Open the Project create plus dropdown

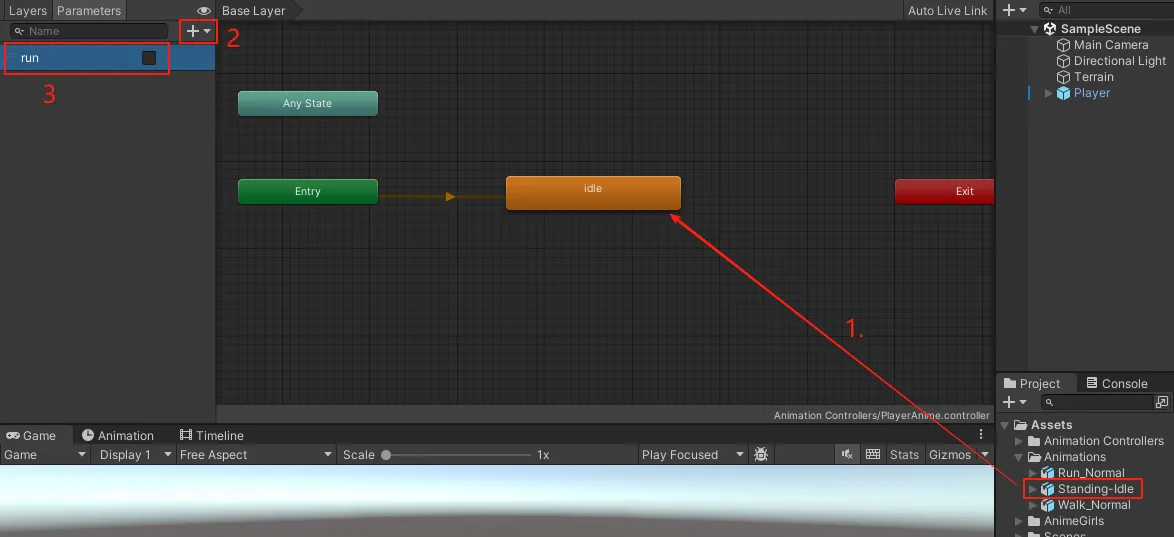coord(1015,402)
